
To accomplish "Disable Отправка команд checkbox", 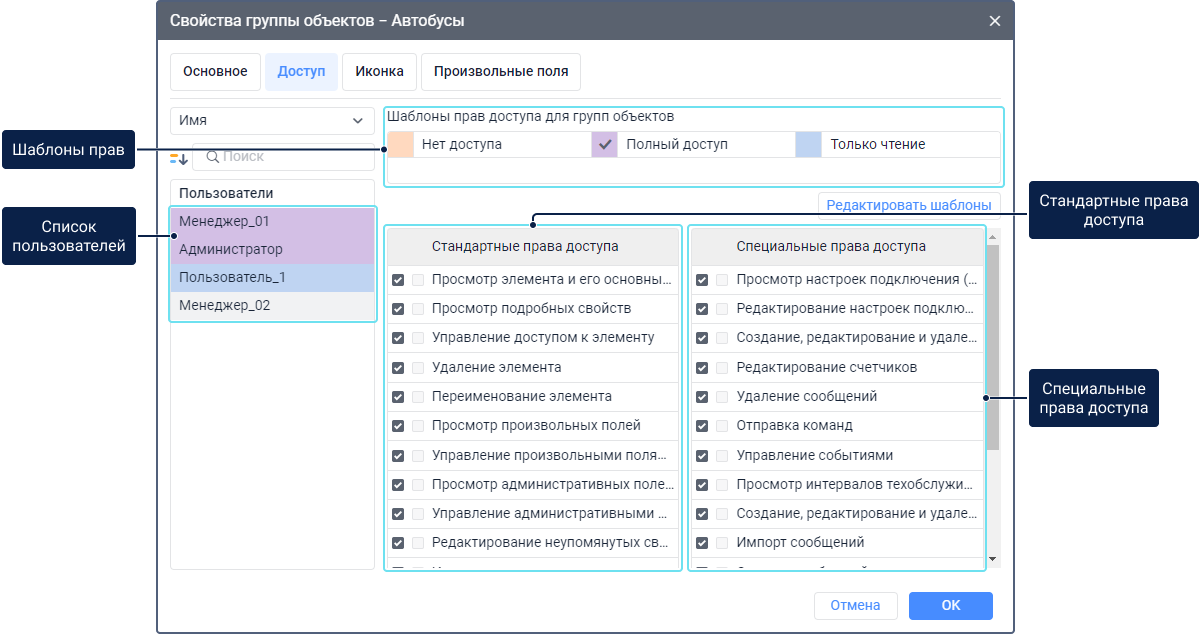I will [702, 426].
